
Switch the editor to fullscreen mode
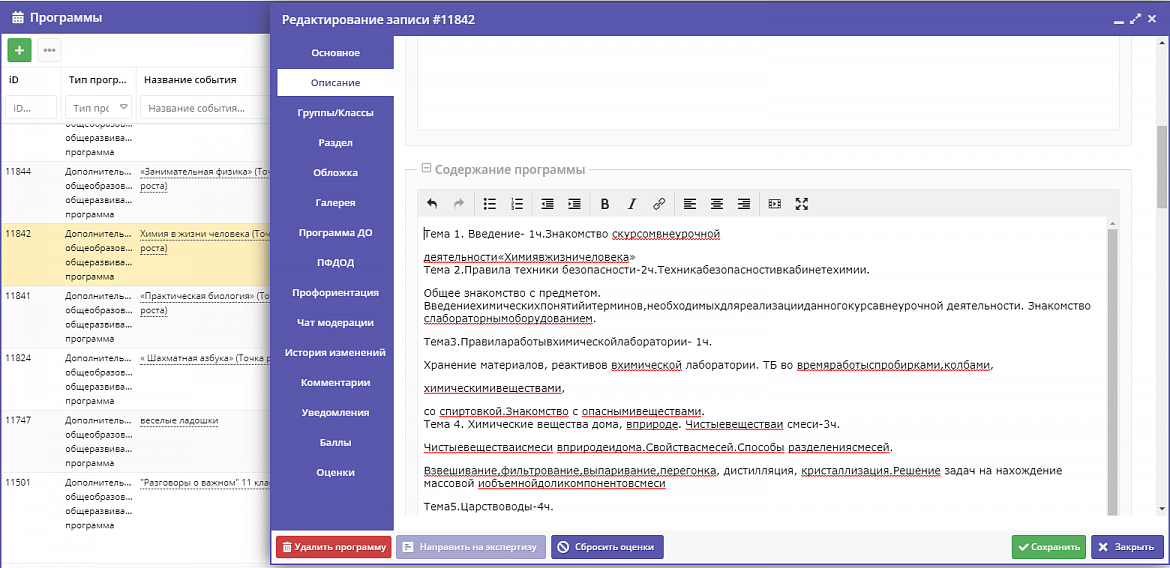[802, 203]
